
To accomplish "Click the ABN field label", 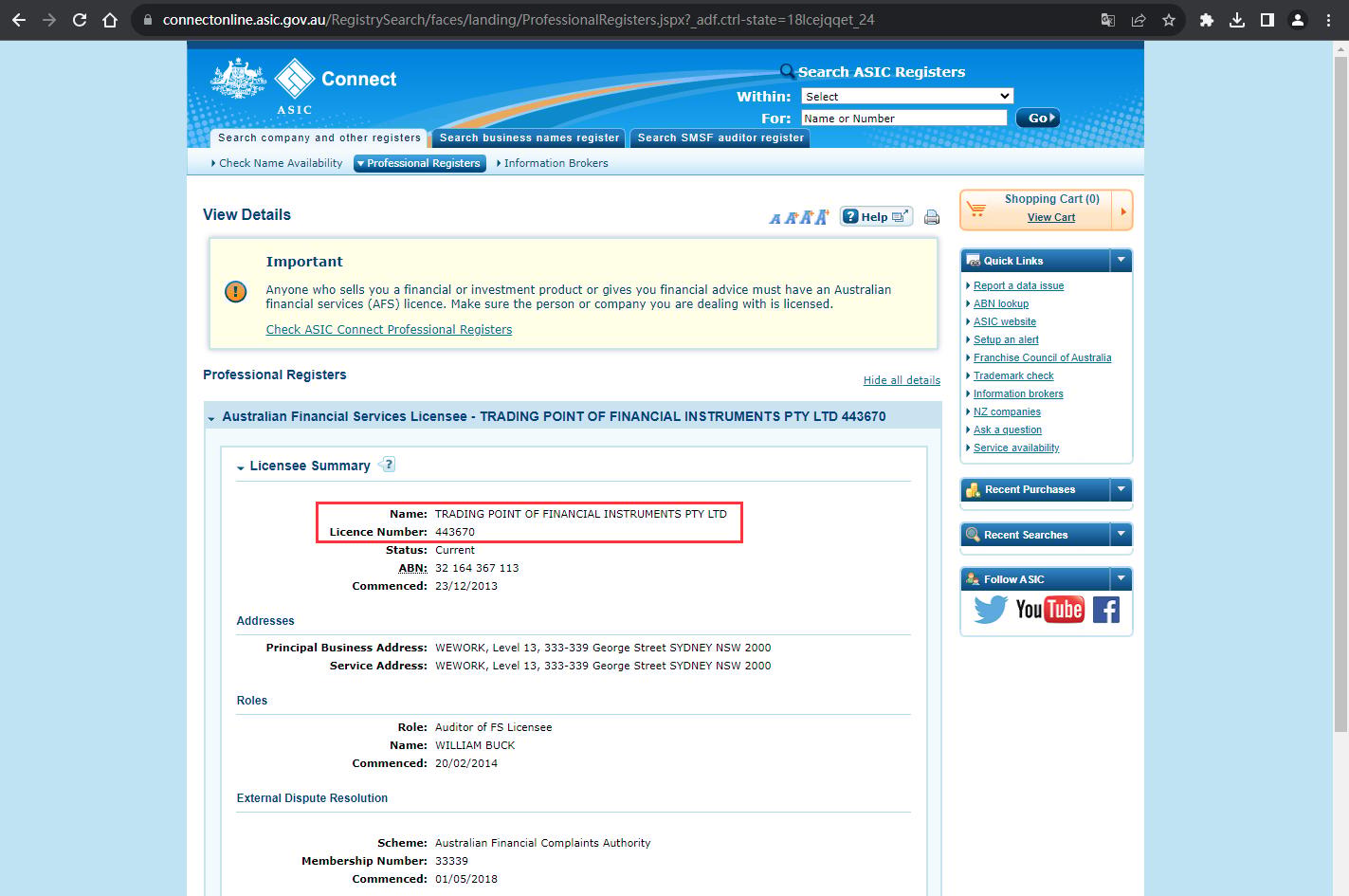I will pos(412,568).
